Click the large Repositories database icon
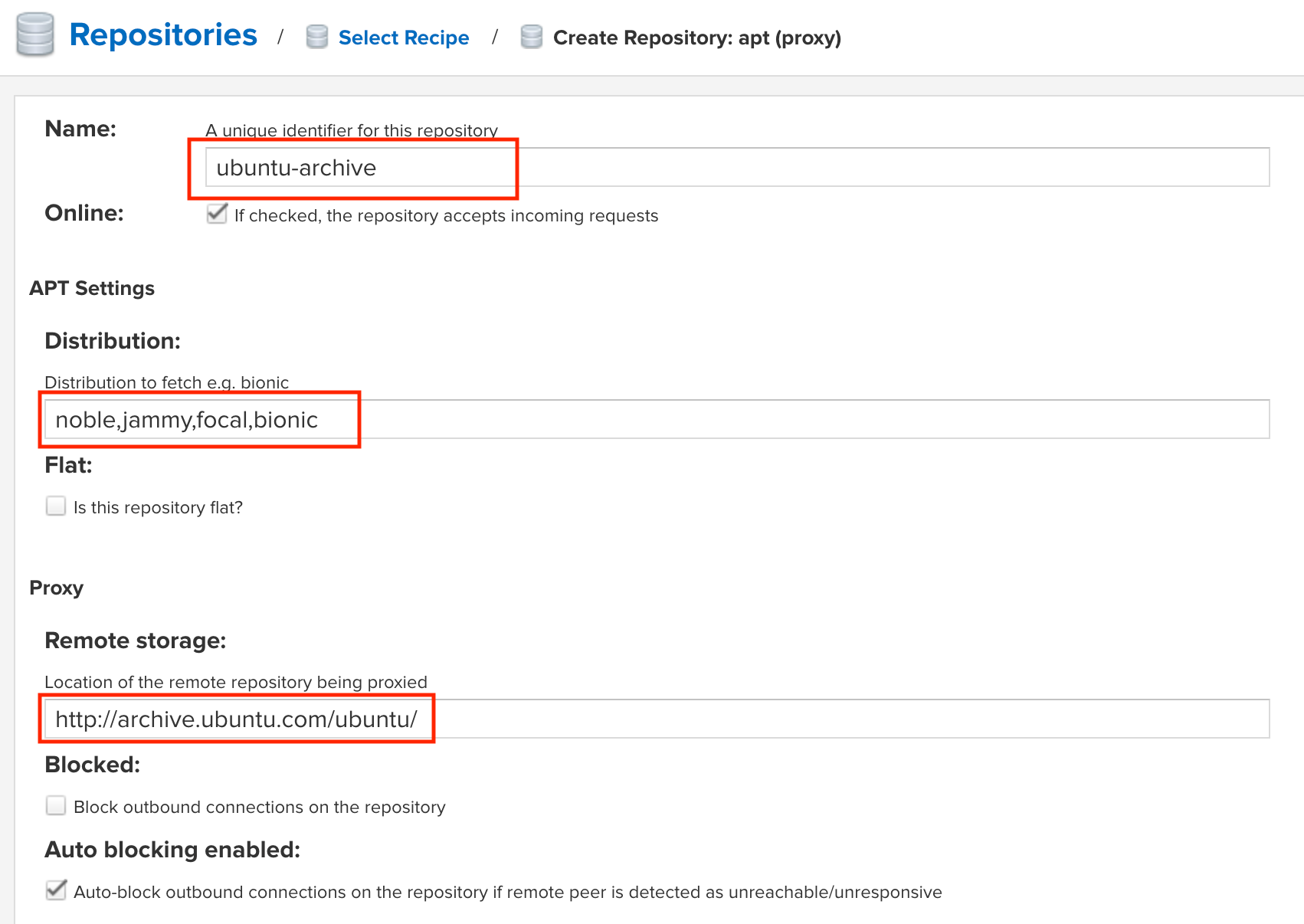Viewport: 1304px width, 924px height. click(x=35, y=35)
